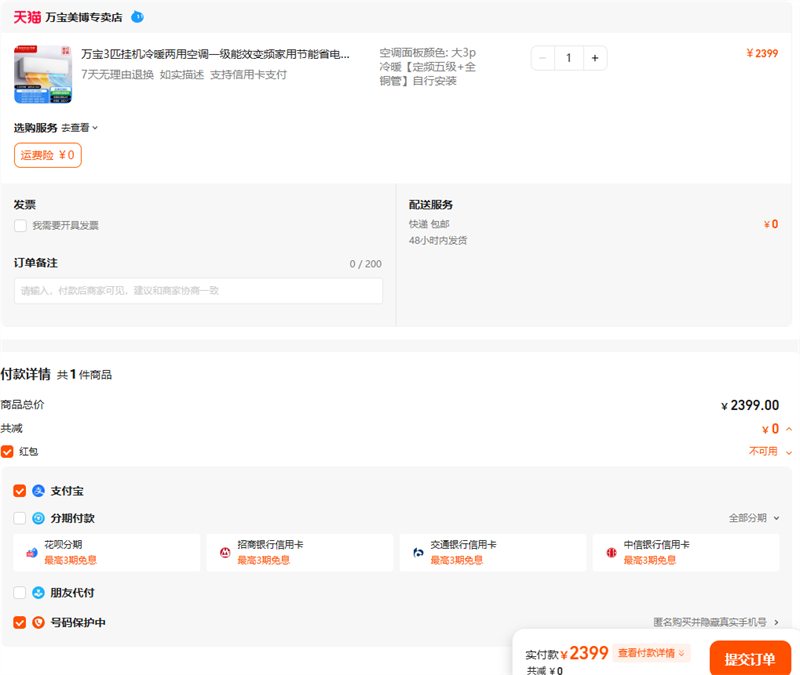The image size is (800, 675).
Task: Click the Tmall (天猫) logo
Action: (27, 17)
